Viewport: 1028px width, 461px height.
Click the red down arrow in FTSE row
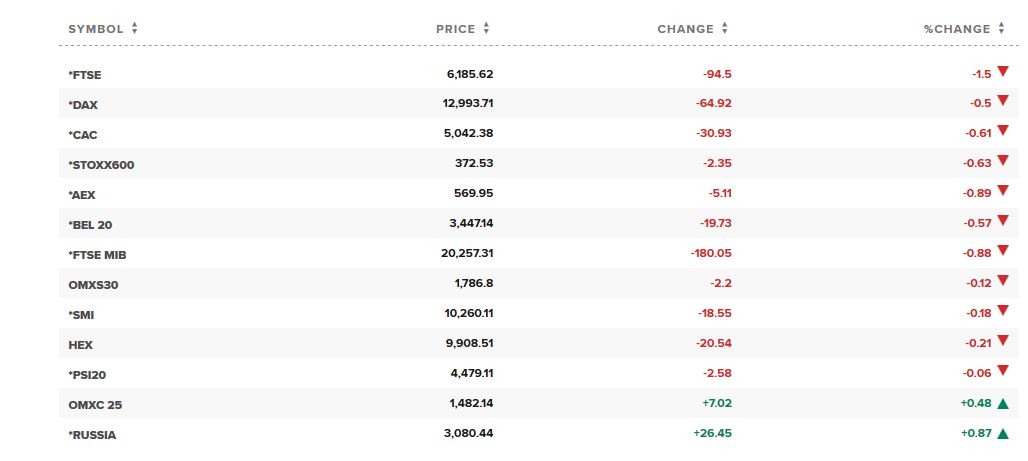pyautogui.click(x=1002, y=71)
